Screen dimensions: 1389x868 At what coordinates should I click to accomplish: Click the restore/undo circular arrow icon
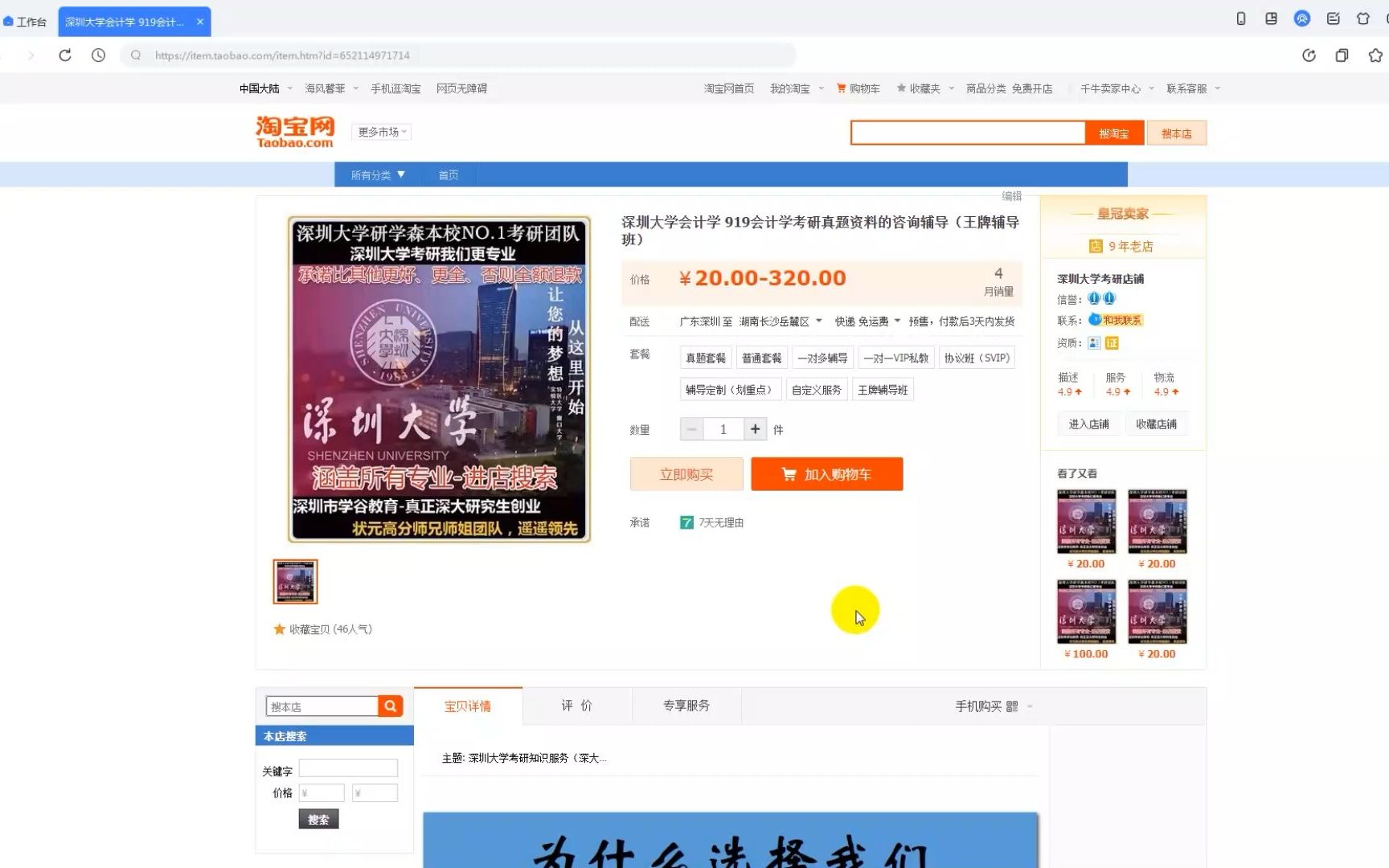[x=1309, y=55]
